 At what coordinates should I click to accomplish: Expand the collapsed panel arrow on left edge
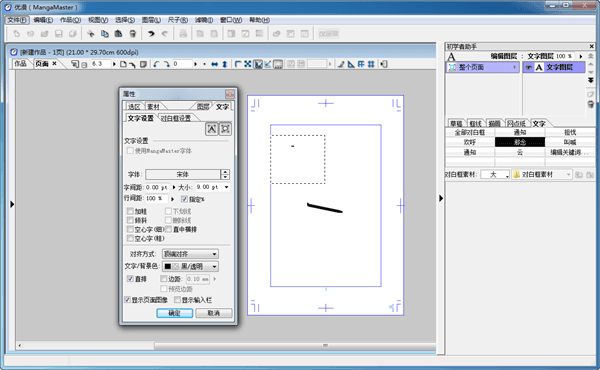point(12,204)
